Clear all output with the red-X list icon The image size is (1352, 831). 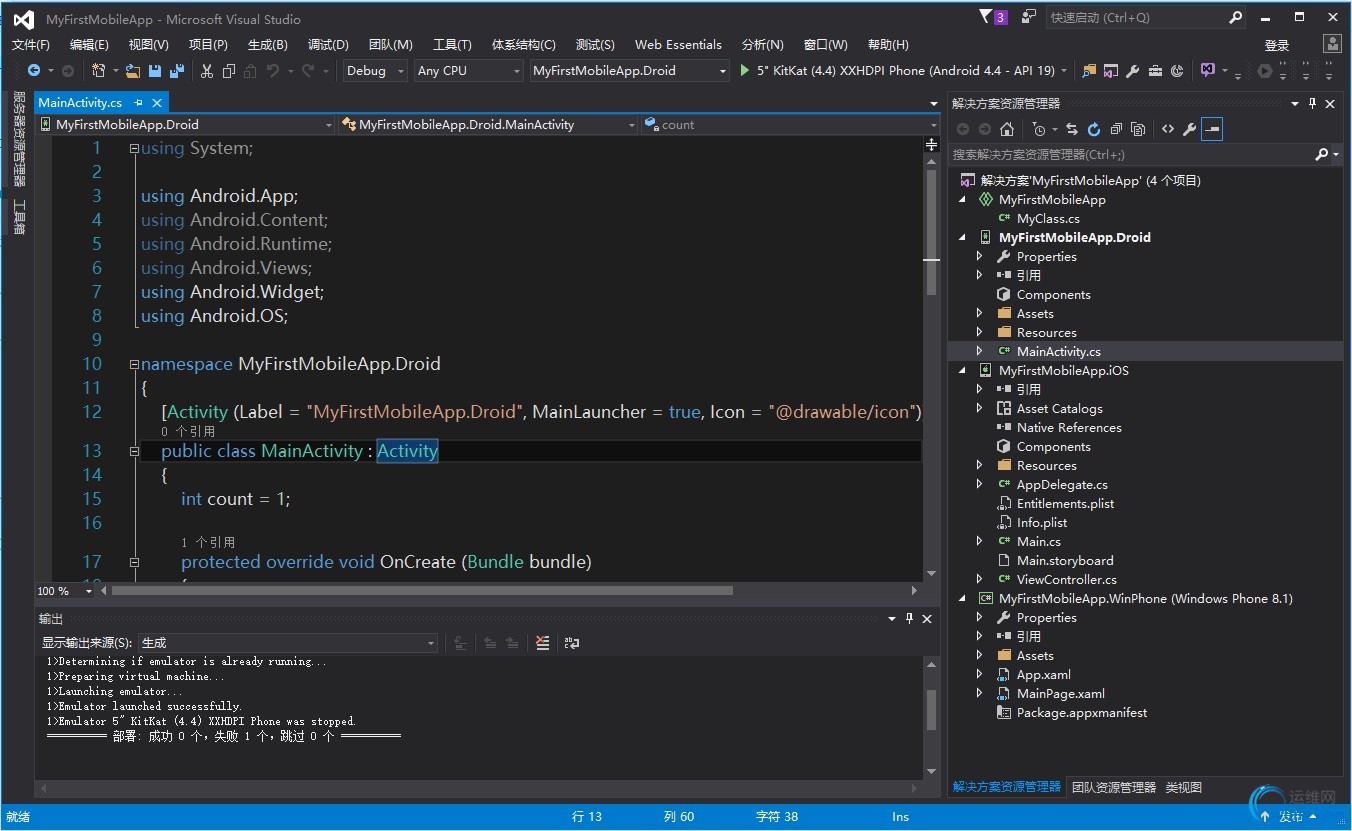coord(542,643)
